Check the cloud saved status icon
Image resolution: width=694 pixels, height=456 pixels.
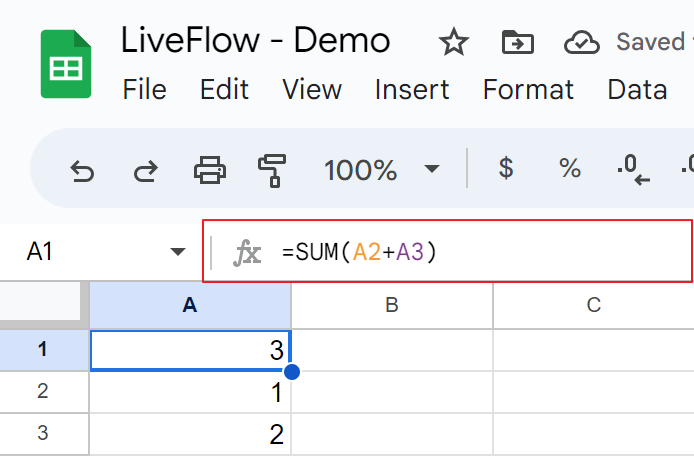click(x=582, y=43)
